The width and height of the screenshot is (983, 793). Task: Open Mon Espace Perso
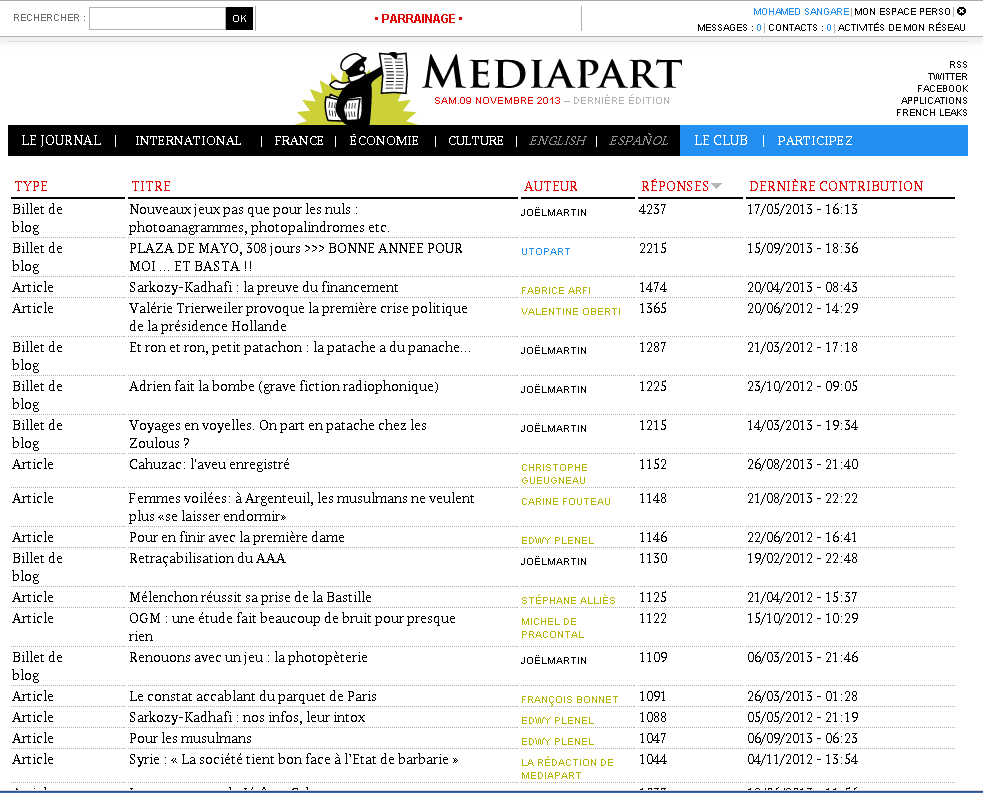(x=902, y=11)
